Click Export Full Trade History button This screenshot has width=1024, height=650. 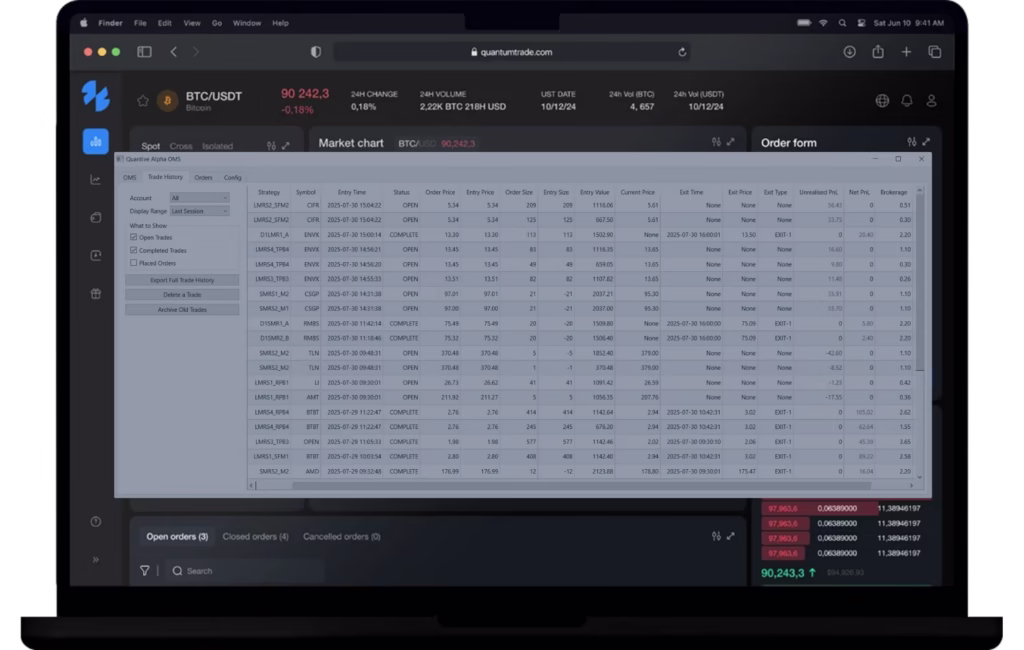(x=182, y=280)
